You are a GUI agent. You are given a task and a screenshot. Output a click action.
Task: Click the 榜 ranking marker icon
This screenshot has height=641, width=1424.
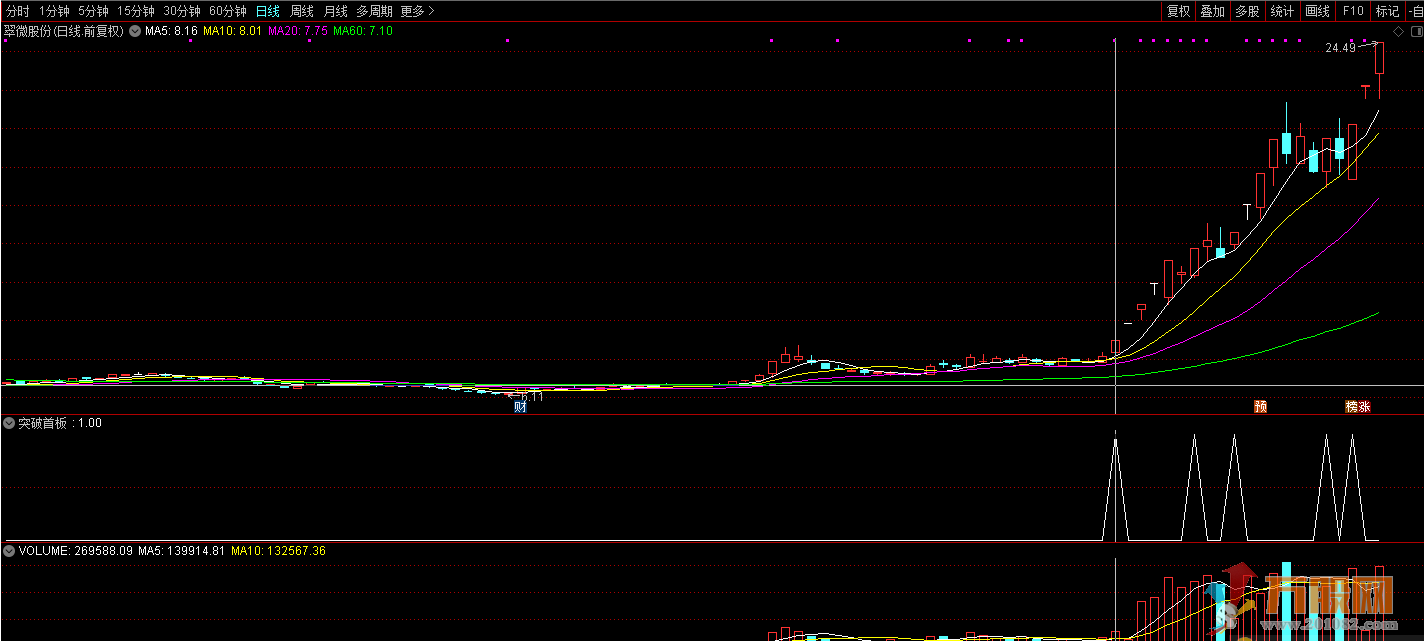coord(1352,406)
